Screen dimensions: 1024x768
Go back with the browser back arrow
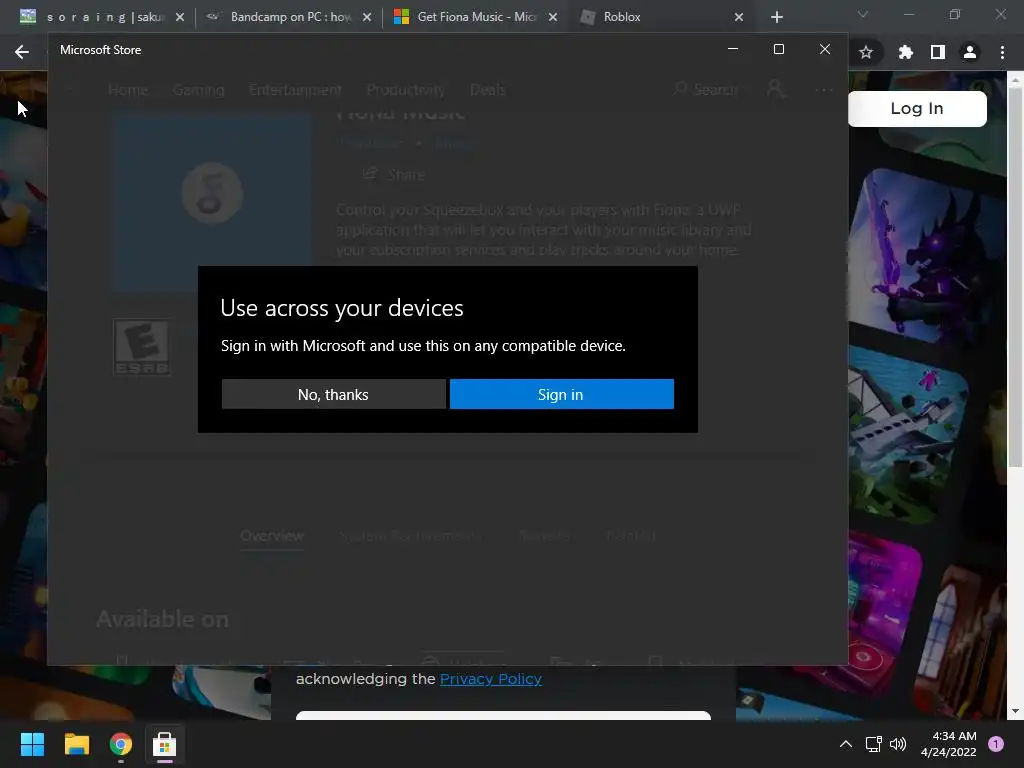point(22,52)
